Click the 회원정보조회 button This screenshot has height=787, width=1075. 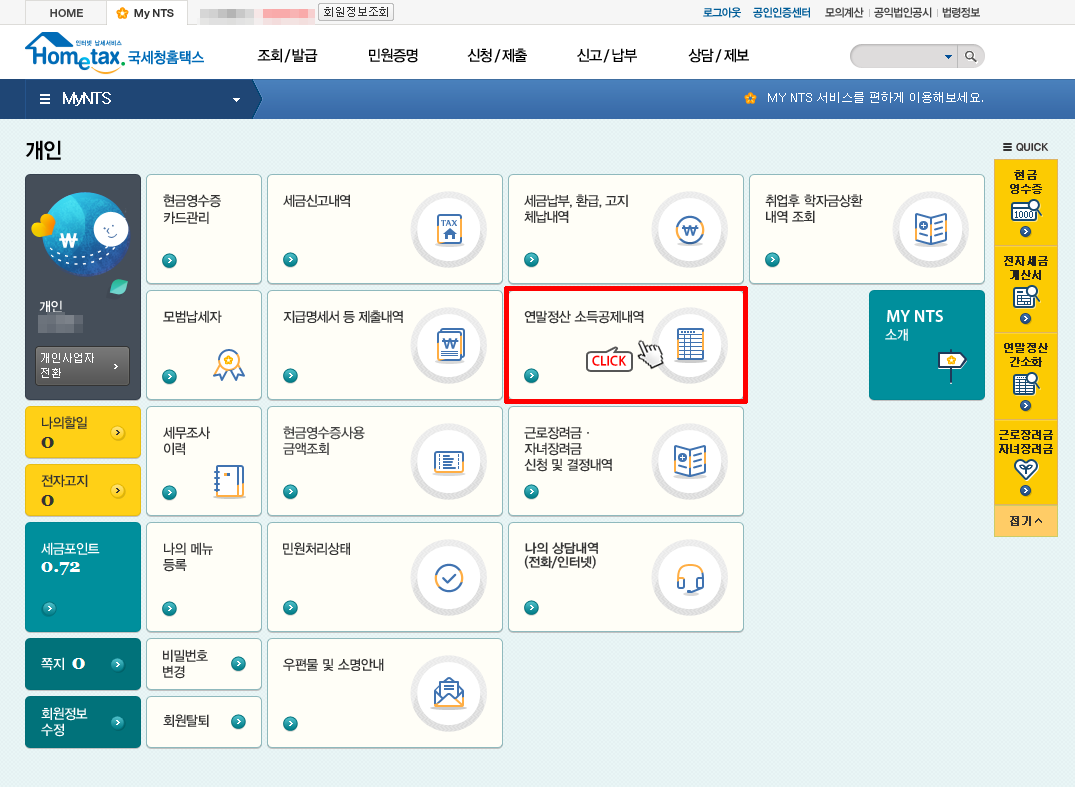[355, 13]
